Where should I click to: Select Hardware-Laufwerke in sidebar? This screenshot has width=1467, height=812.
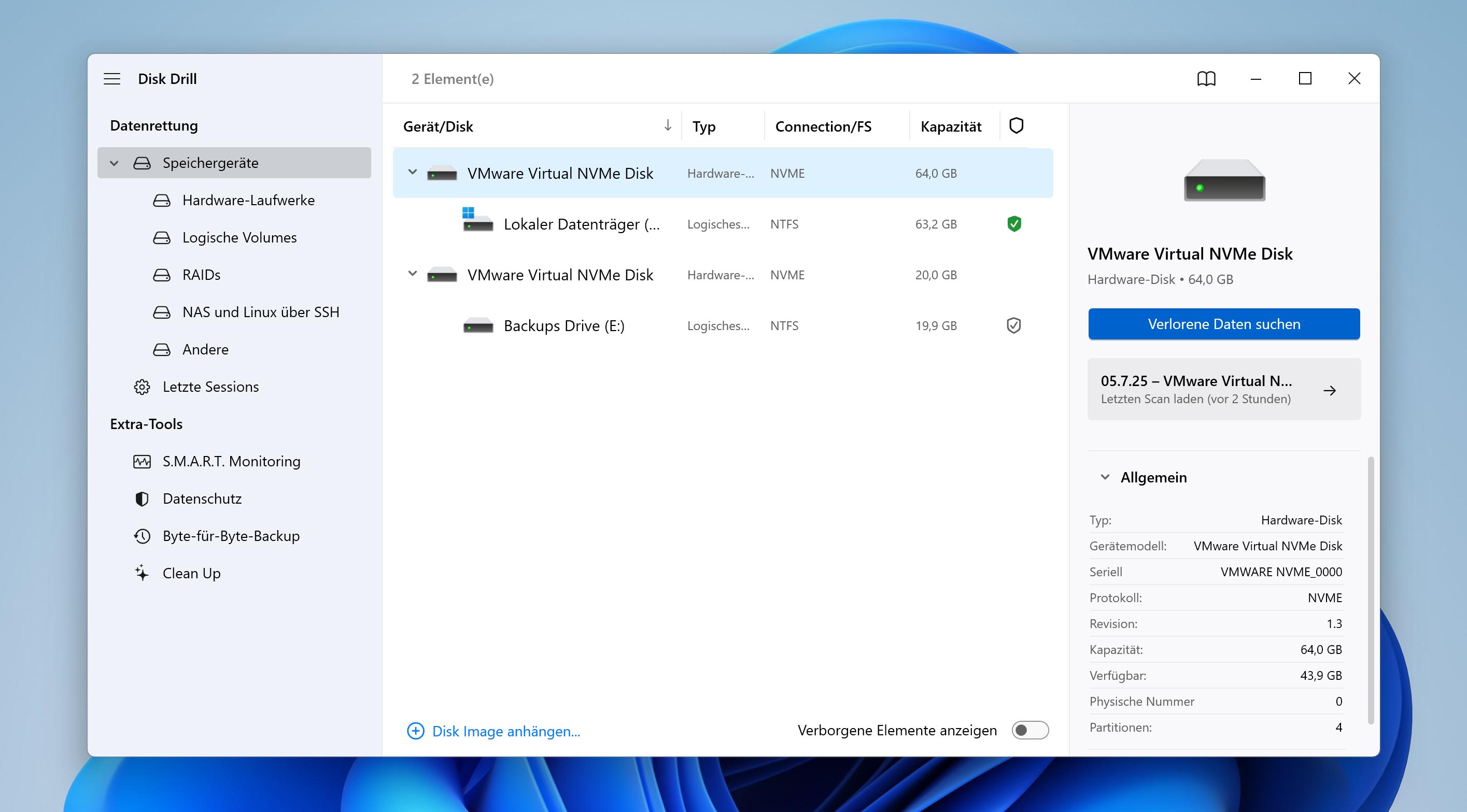point(233,201)
